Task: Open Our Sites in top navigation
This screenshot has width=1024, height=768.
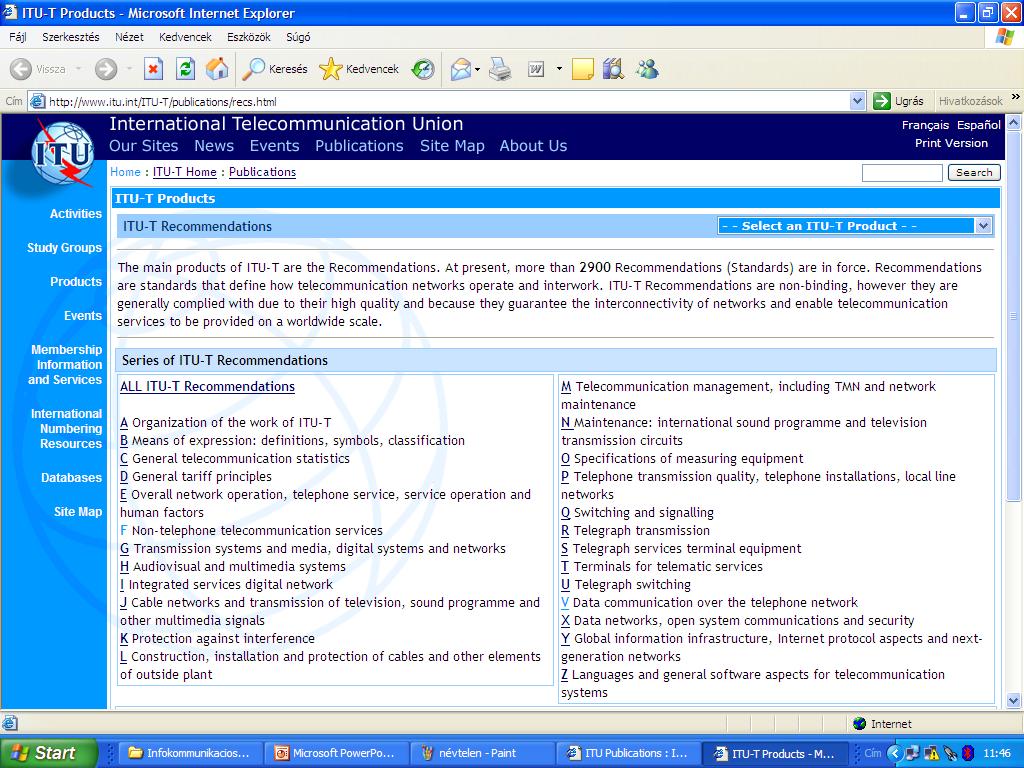Action: click(x=144, y=146)
